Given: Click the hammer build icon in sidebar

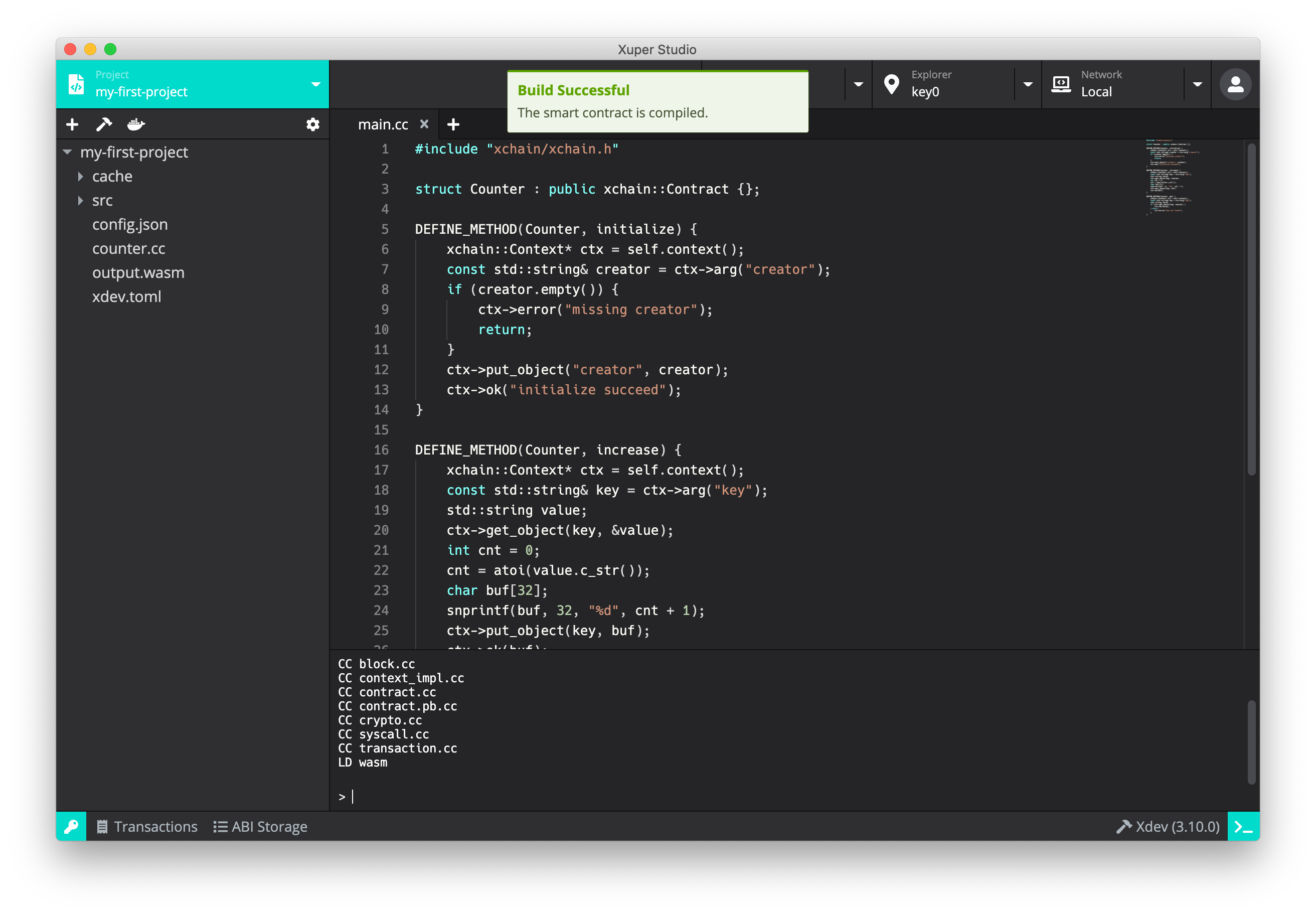Looking at the screenshot, I should (x=104, y=124).
